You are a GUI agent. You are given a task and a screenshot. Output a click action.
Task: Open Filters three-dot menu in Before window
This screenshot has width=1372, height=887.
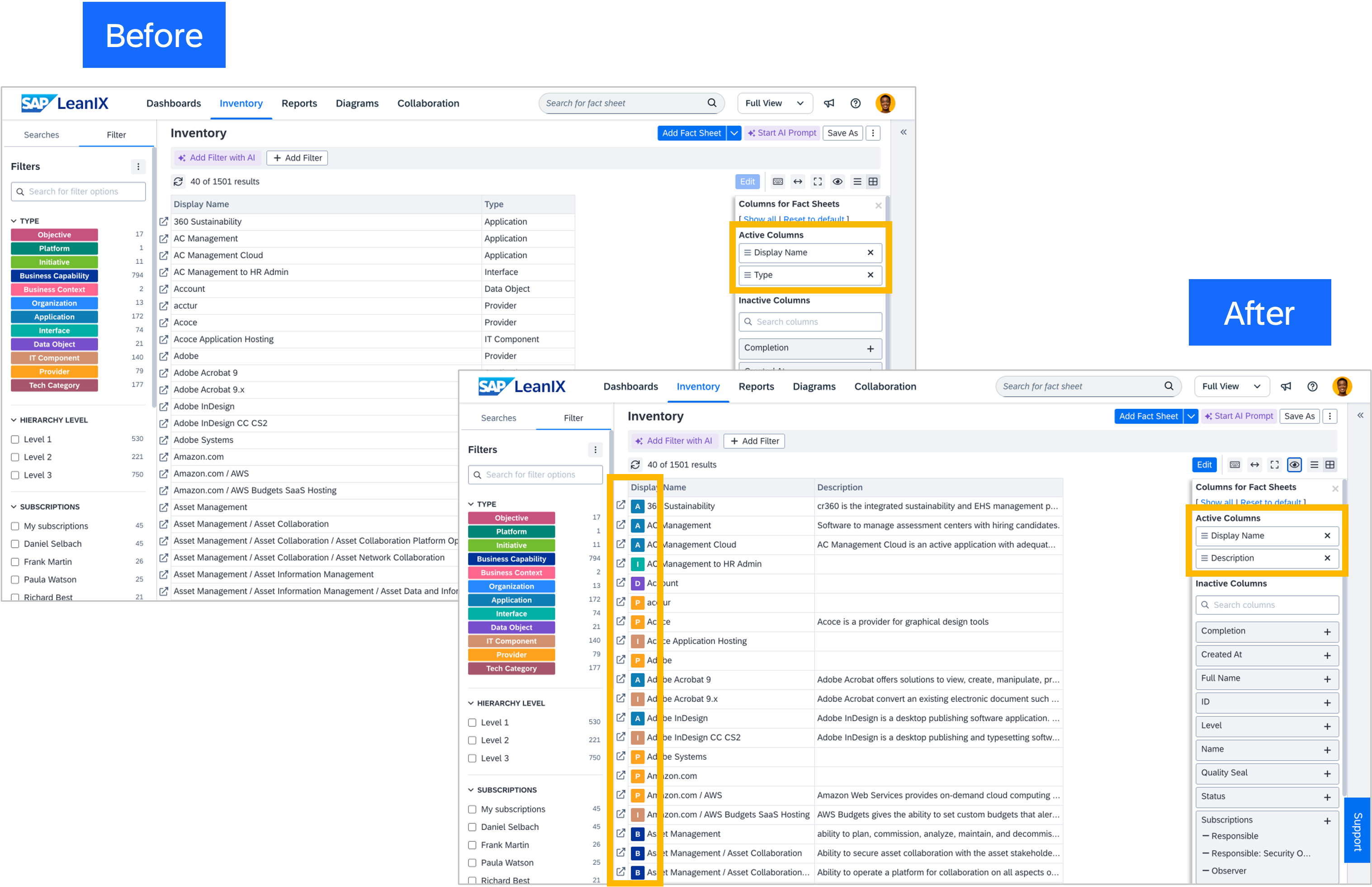tap(138, 166)
